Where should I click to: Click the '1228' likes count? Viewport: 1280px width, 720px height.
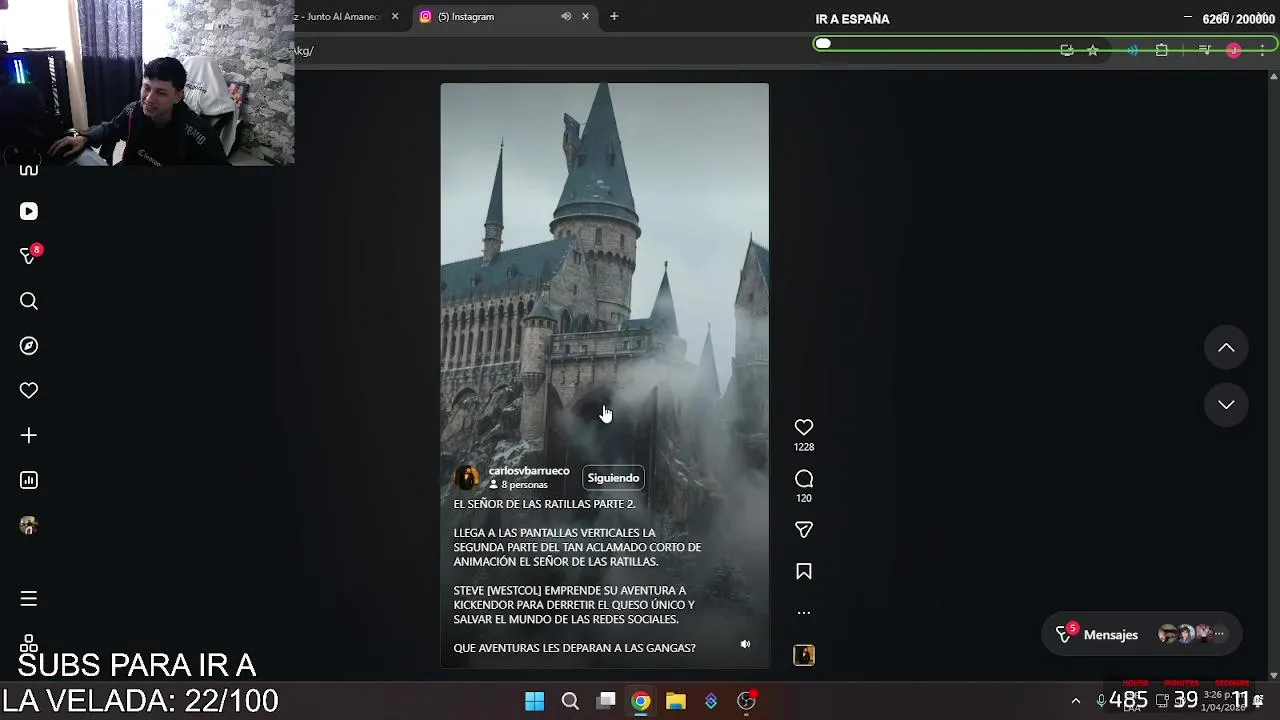coord(804,447)
